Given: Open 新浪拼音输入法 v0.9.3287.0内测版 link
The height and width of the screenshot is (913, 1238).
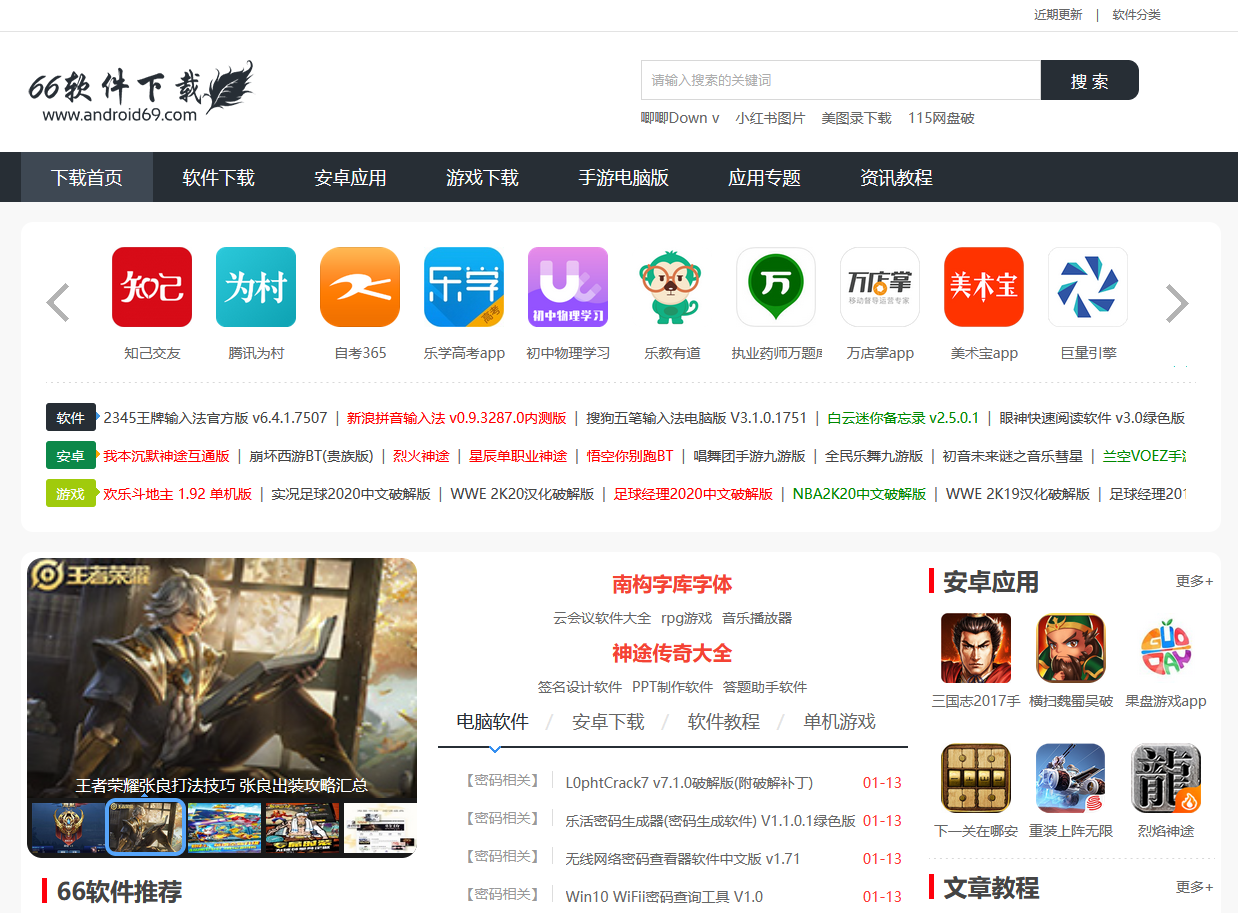Looking at the screenshot, I should 456,418.
